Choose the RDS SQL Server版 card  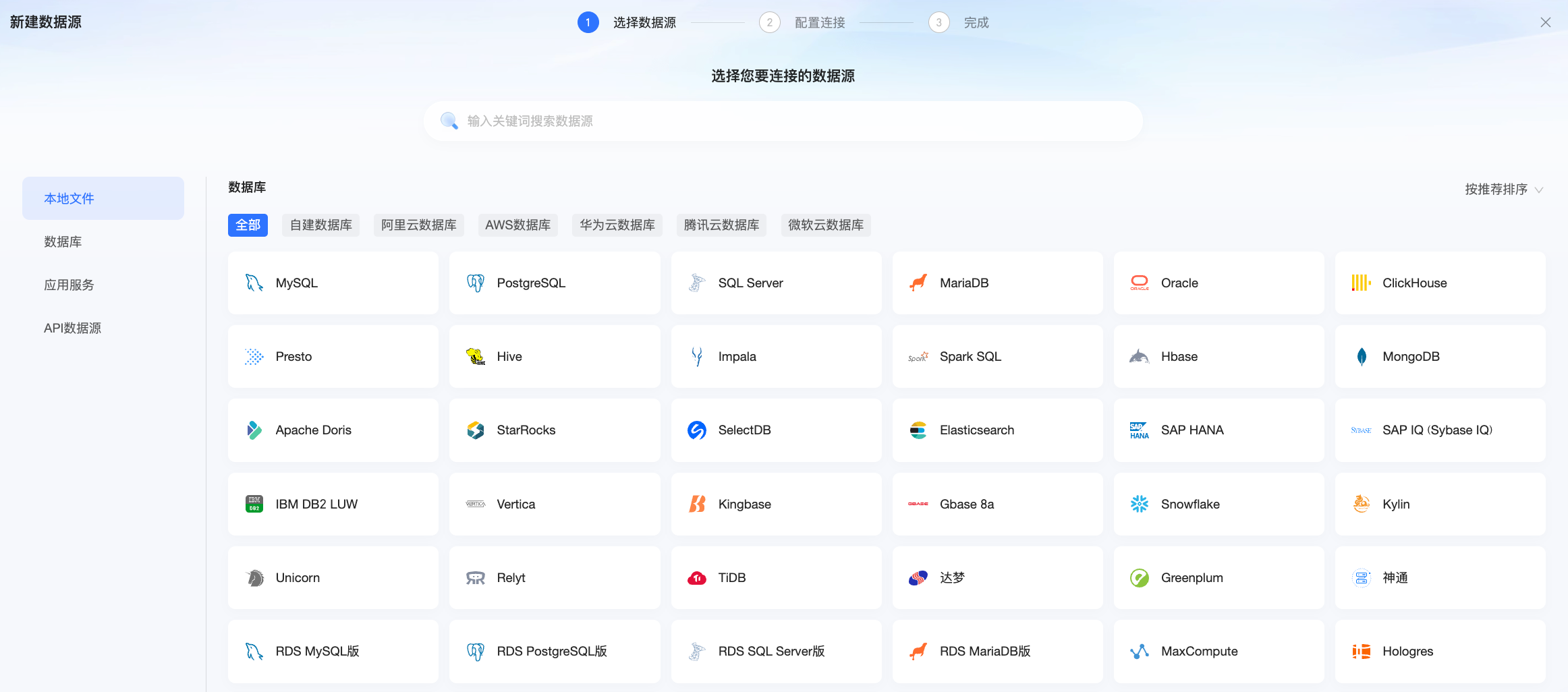pos(776,652)
